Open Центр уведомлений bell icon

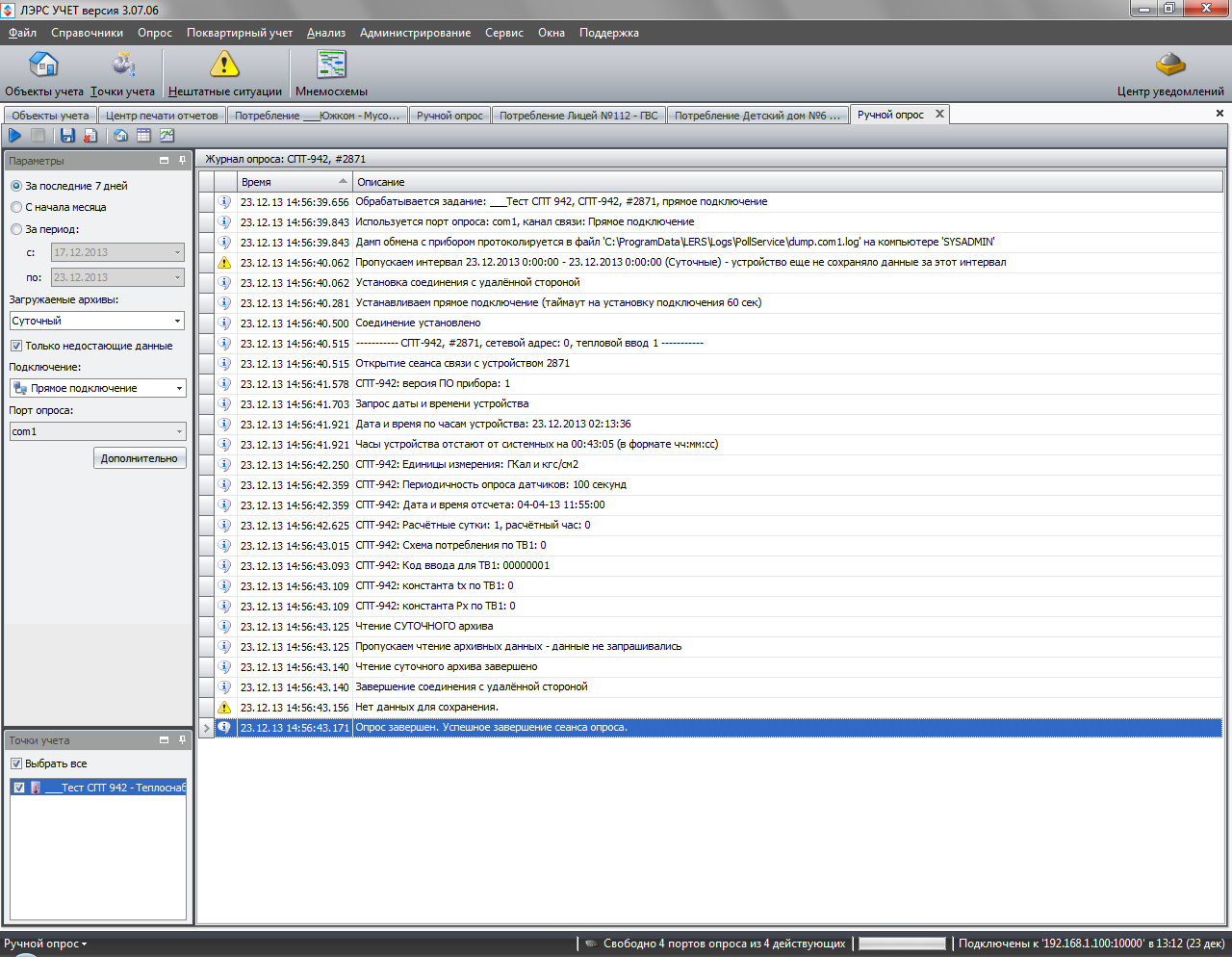tap(1169, 74)
